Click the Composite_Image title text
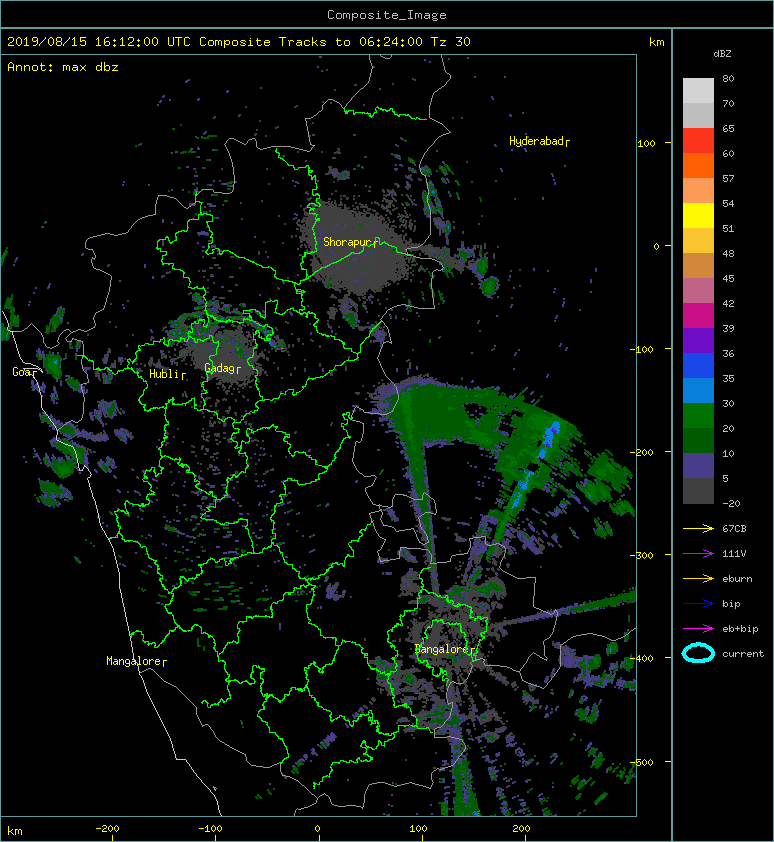This screenshot has height=842, width=774. 387,15
